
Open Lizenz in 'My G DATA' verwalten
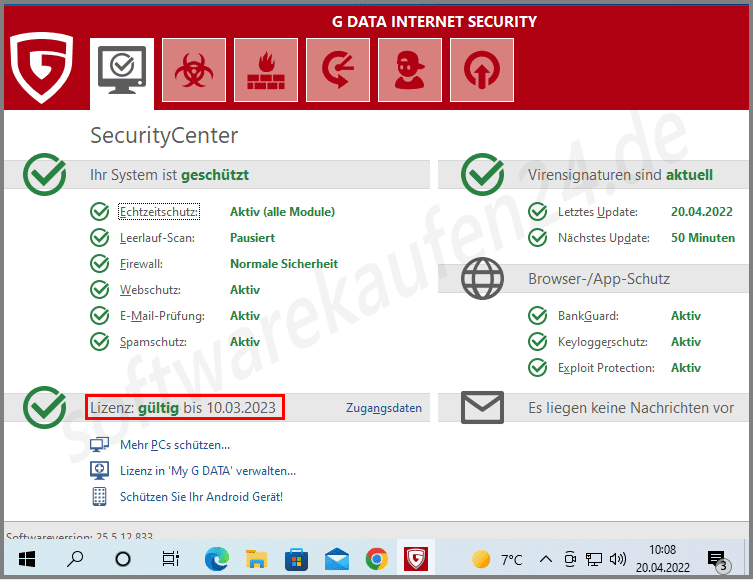(207, 471)
